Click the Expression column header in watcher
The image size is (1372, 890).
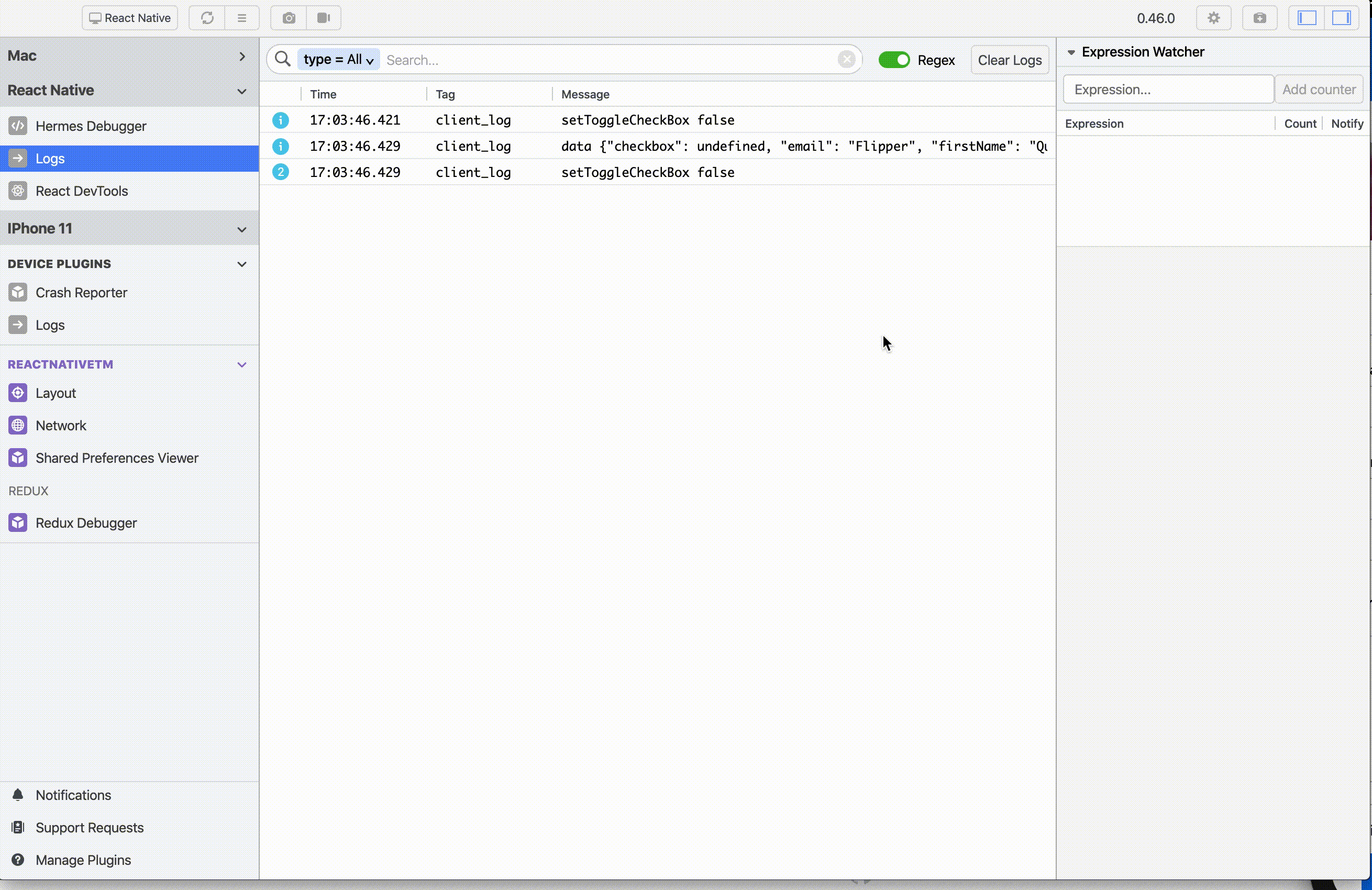click(1094, 124)
